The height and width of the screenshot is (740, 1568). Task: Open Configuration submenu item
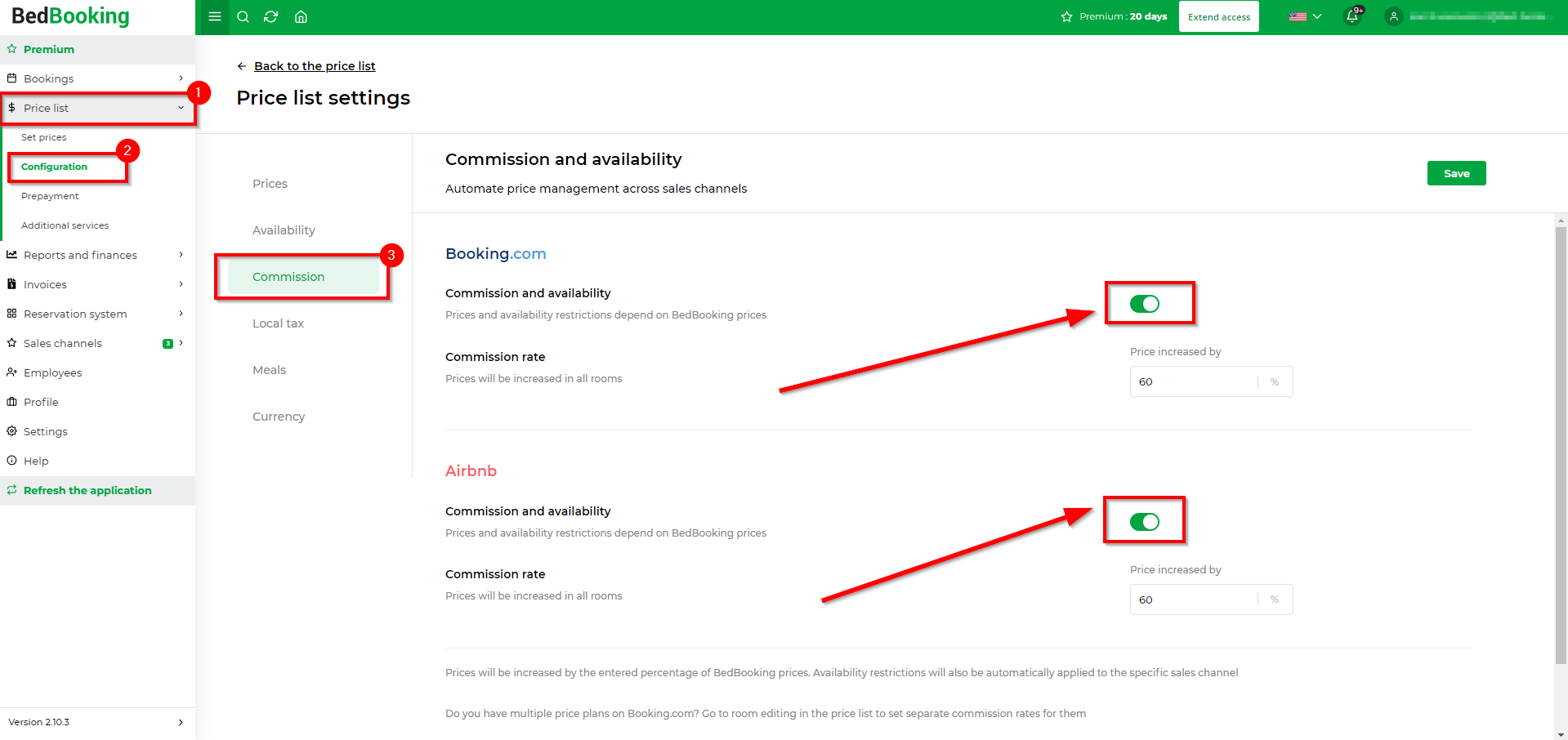pos(54,167)
